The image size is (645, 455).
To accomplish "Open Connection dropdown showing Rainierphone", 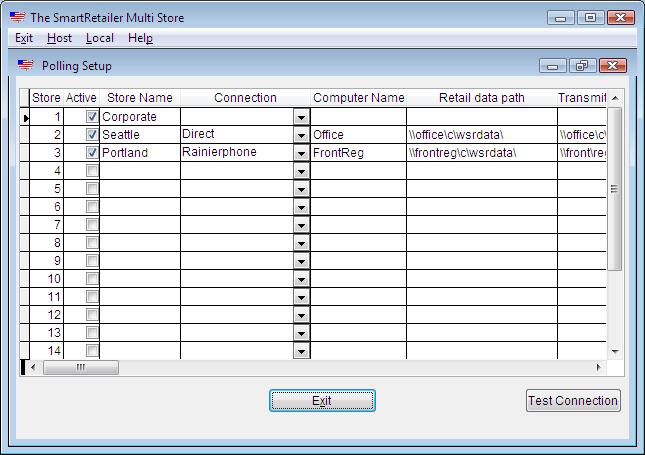I will click(x=302, y=153).
